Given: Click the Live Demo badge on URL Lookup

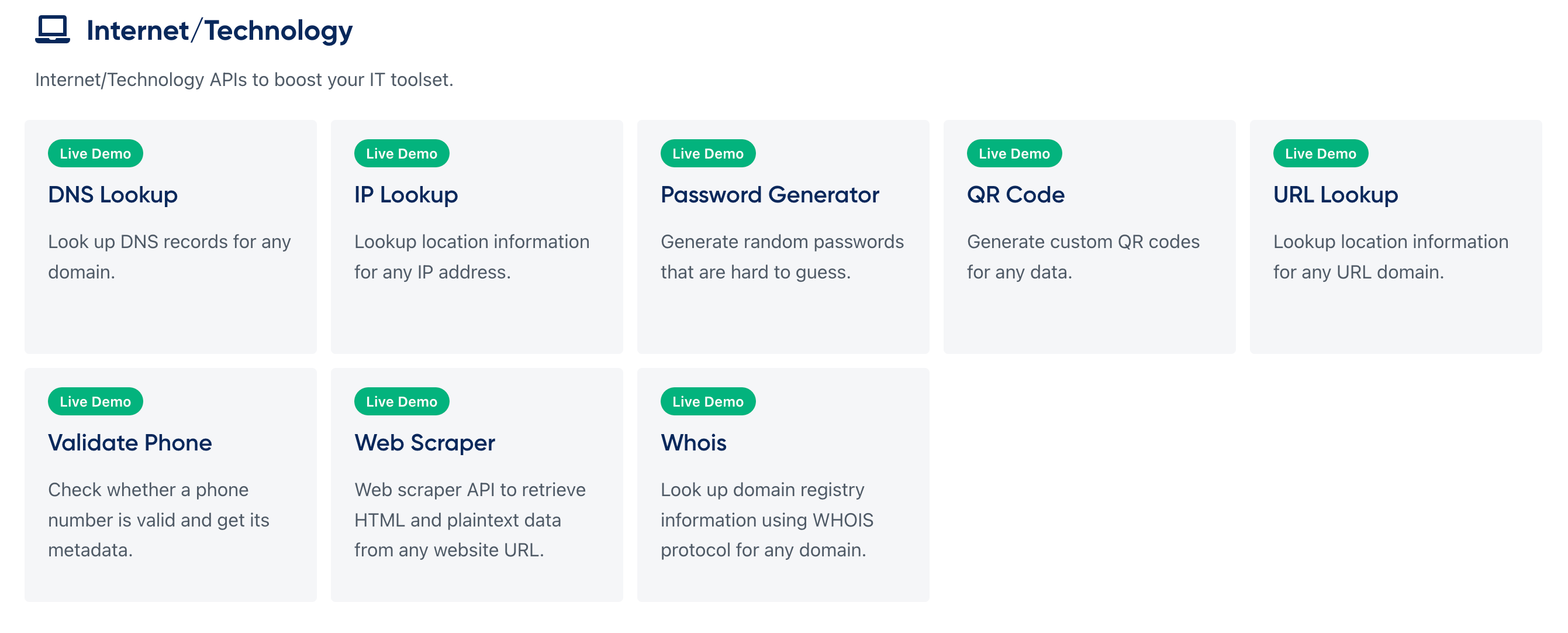Looking at the screenshot, I should [x=1320, y=153].
